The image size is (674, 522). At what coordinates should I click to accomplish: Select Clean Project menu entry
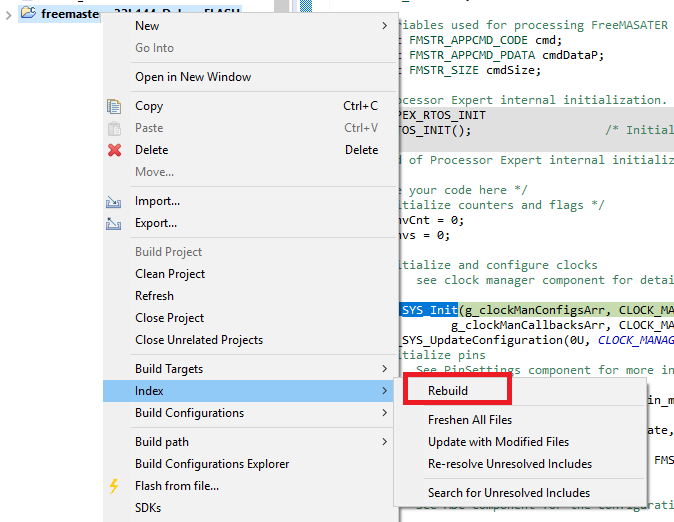pos(170,274)
